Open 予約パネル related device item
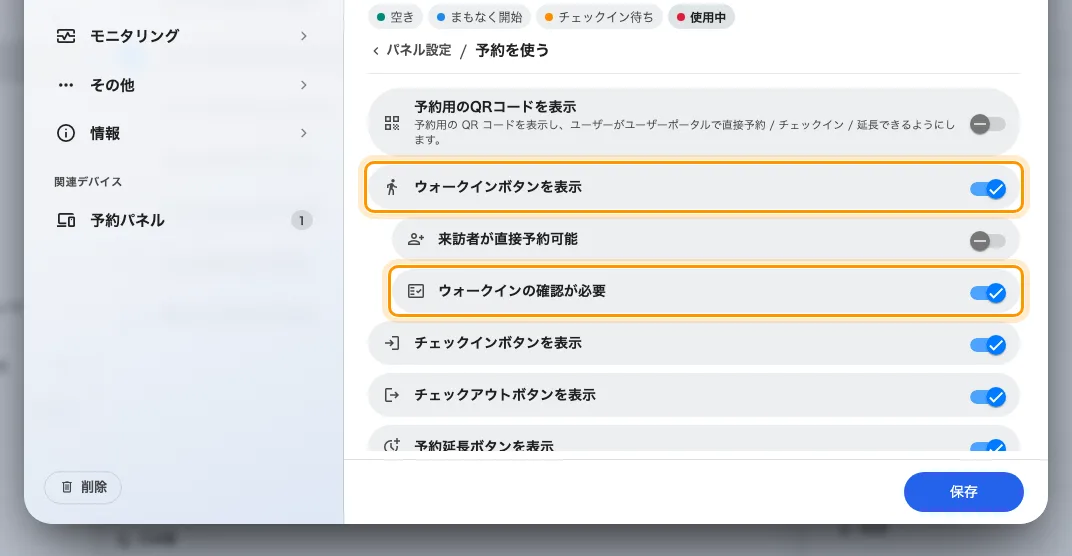 click(183, 220)
